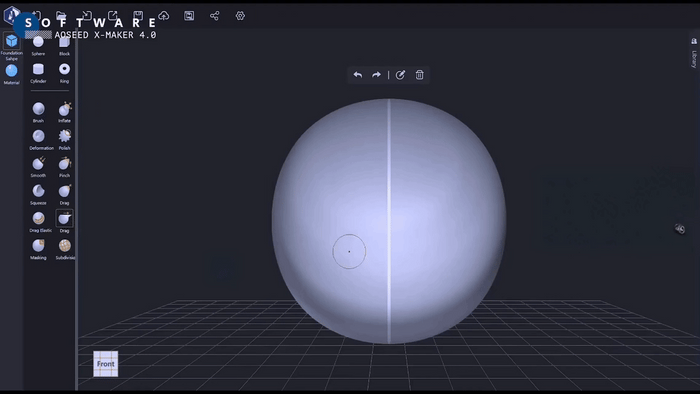Click the X-Maker logo at the top left
The width and height of the screenshot is (700, 394).
point(12,15)
